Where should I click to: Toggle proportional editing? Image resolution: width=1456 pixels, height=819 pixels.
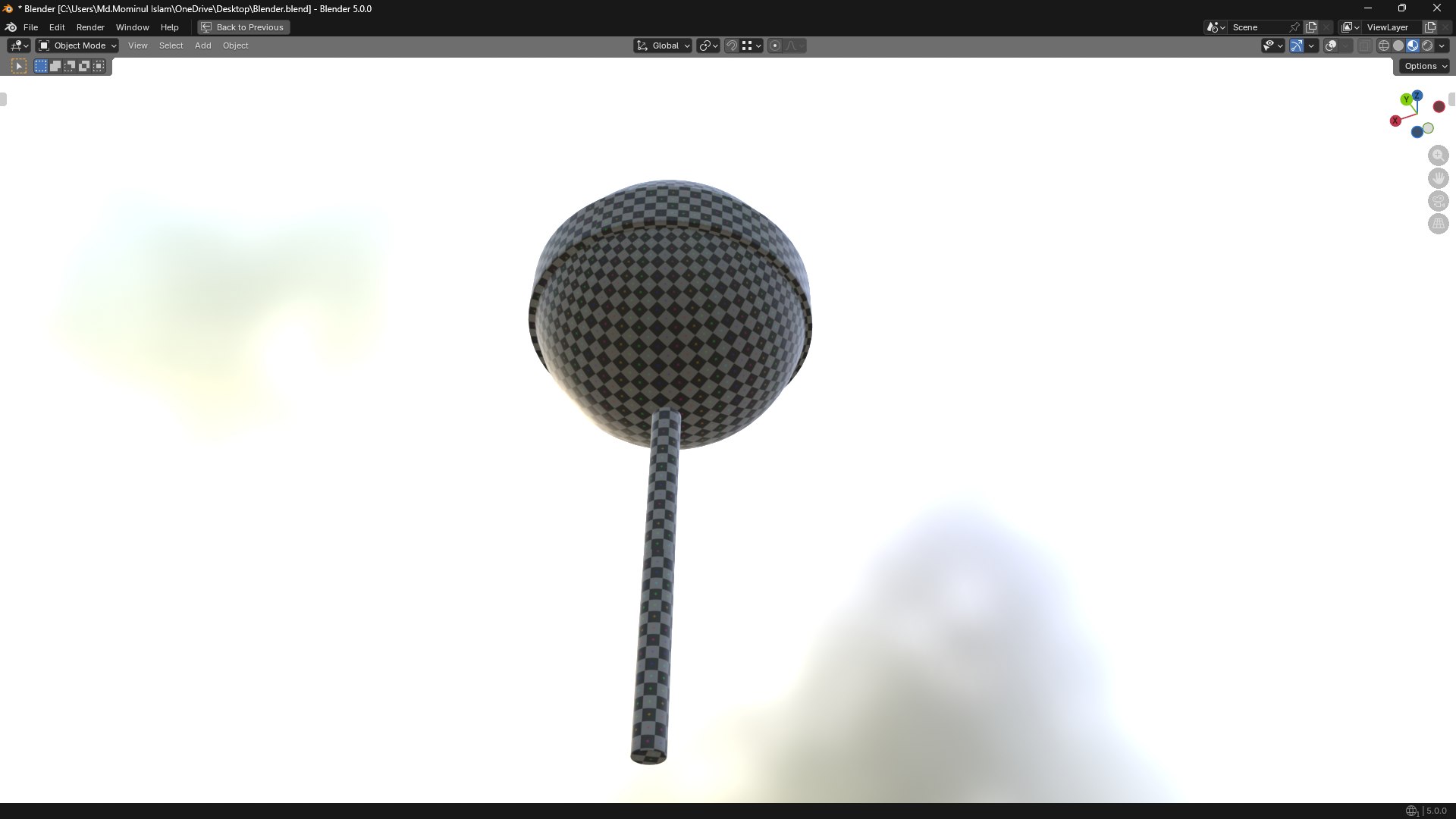click(775, 45)
